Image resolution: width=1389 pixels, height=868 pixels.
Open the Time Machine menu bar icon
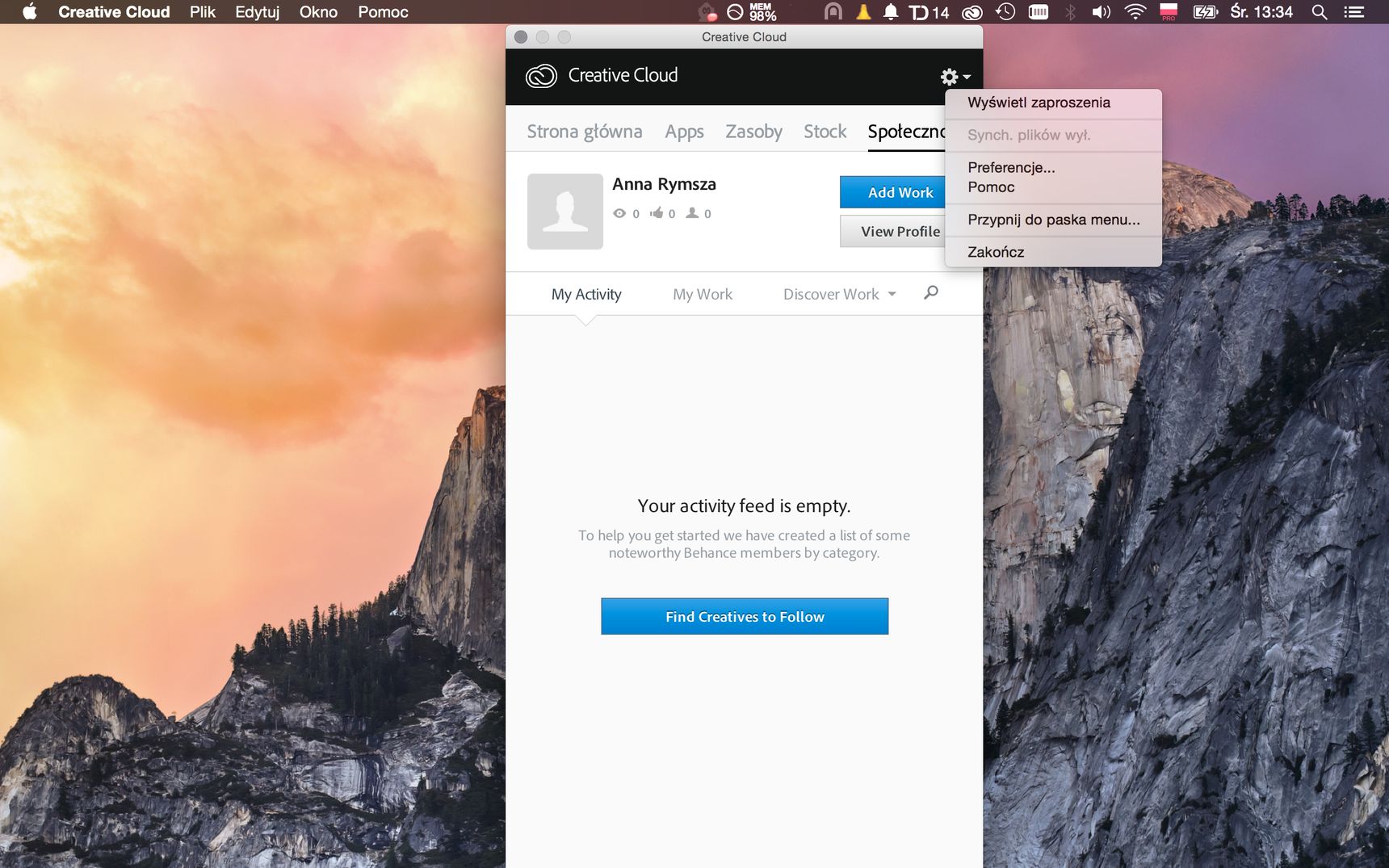(1005, 11)
